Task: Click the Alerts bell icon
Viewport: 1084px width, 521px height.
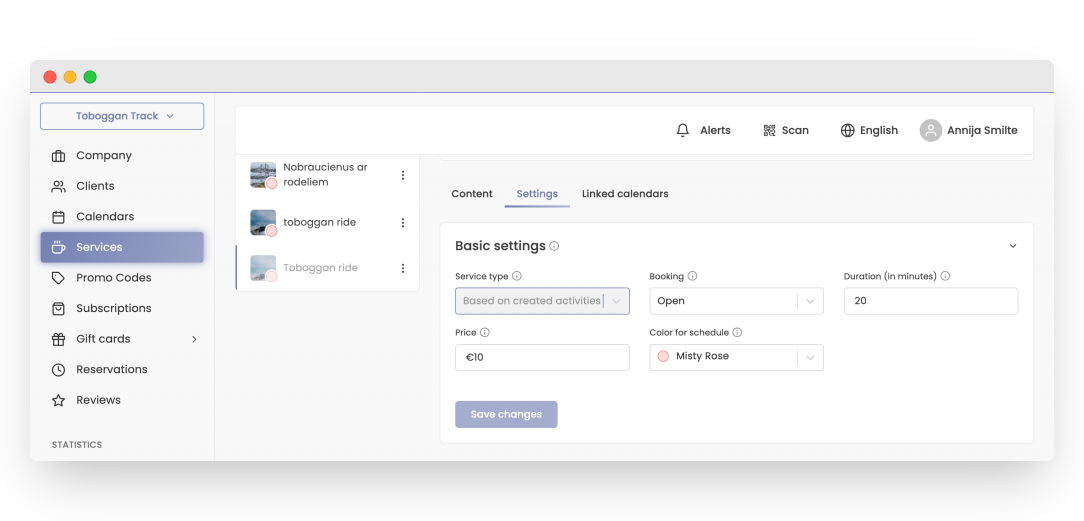Action: 683,130
